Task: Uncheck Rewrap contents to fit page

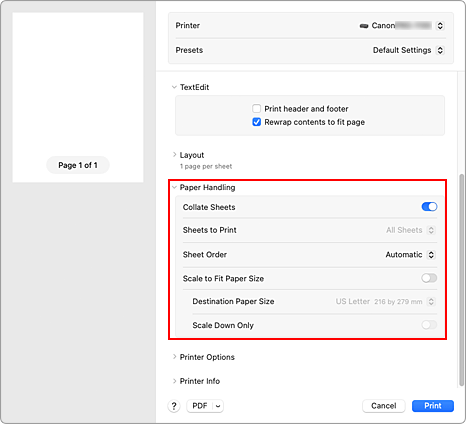Action: 256,122
